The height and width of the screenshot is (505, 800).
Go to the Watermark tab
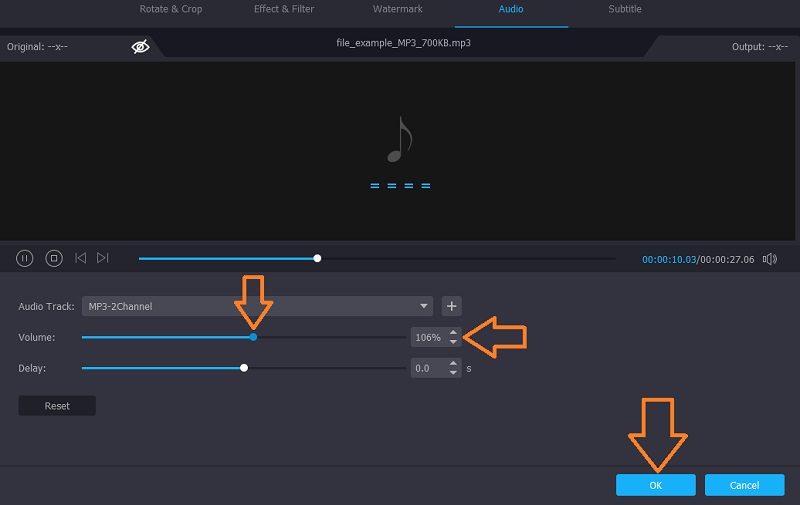click(398, 9)
